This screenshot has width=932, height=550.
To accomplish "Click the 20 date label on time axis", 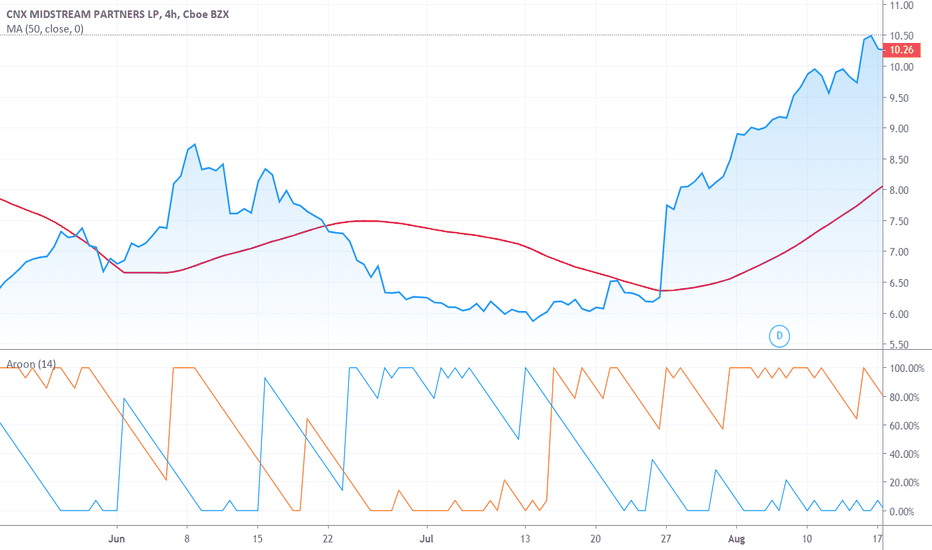I will pos(595,539).
